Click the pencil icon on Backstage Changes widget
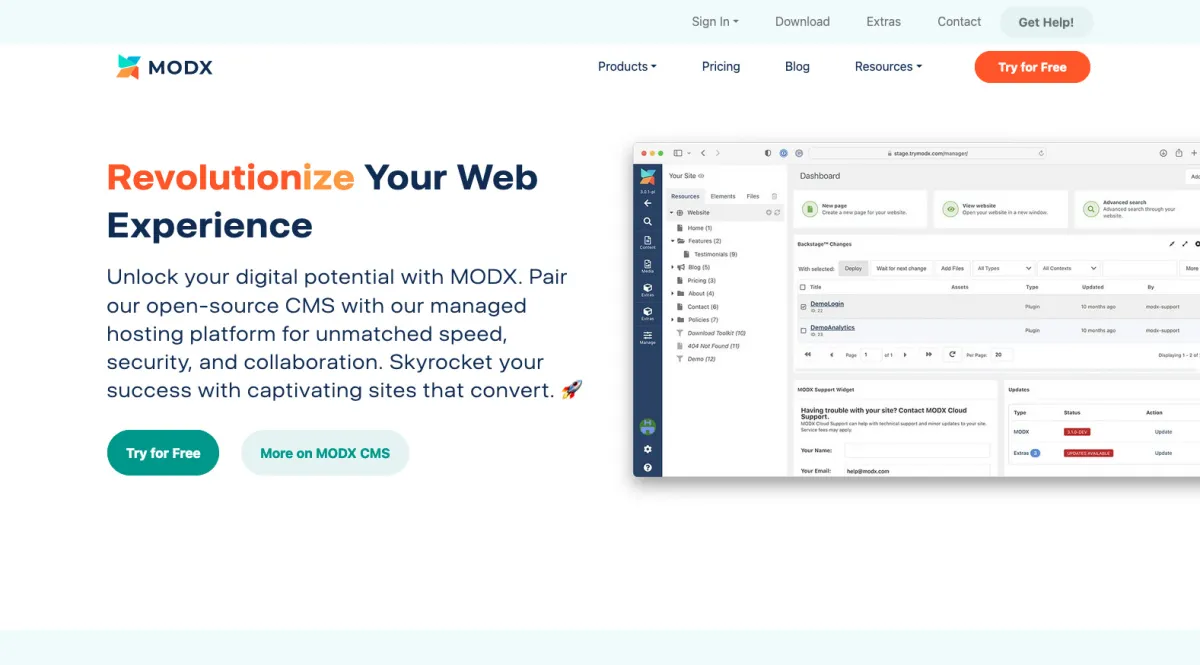 tap(1172, 244)
